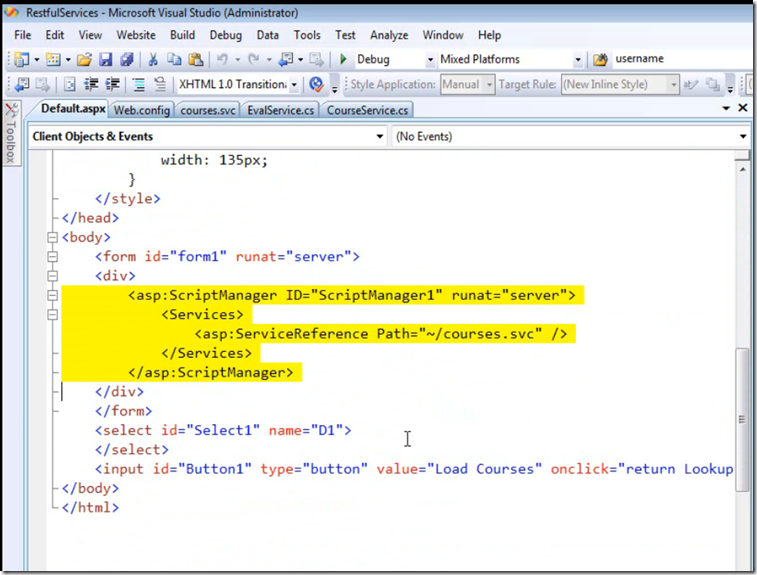757x575 pixels.
Task: Click the scrollbar up arrow in editor
Action: tap(743, 169)
